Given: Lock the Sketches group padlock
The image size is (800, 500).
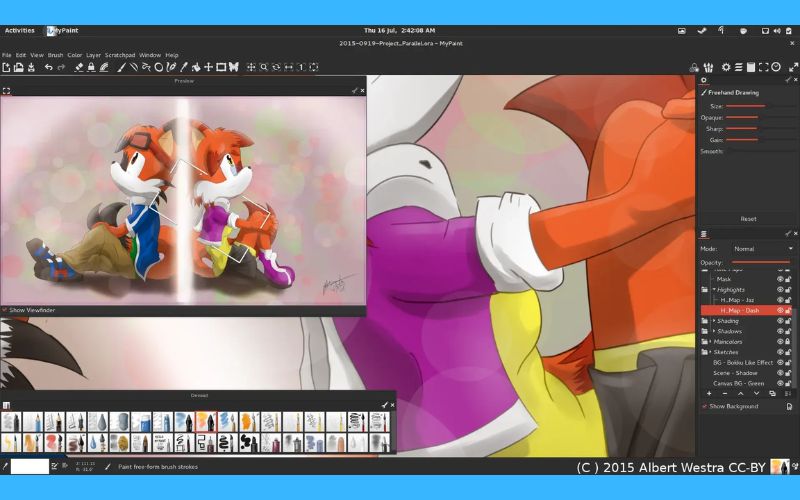Looking at the screenshot, I should coord(788,352).
